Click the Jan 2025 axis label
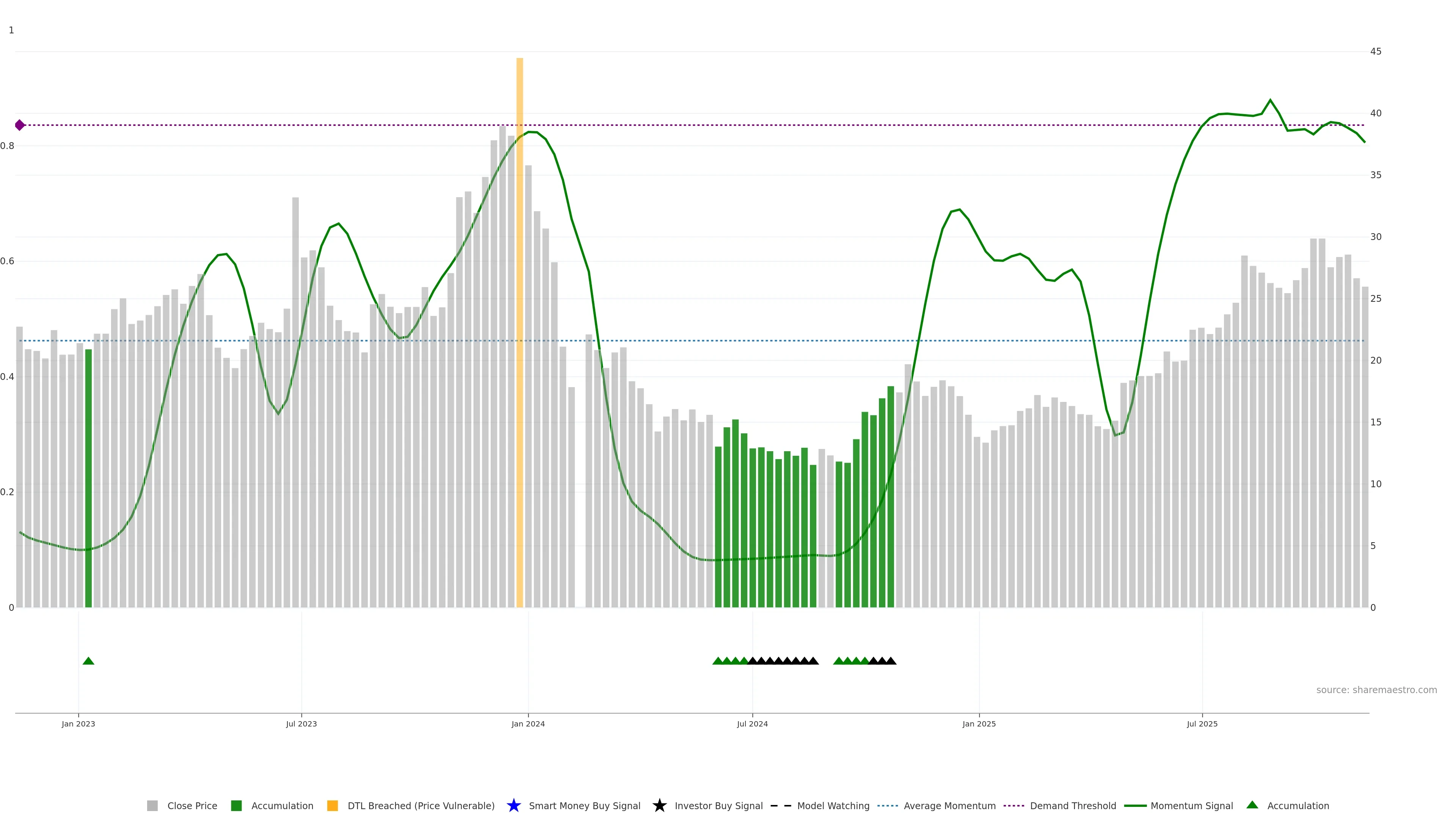1456x819 pixels. tap(979, 723)
